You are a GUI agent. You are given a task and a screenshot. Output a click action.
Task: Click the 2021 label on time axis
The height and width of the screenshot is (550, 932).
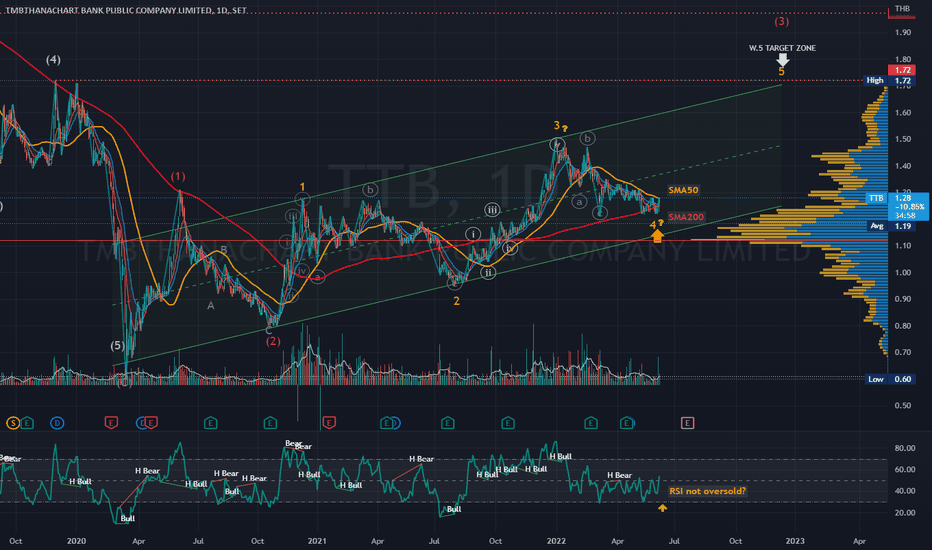(x=317, y=541)
